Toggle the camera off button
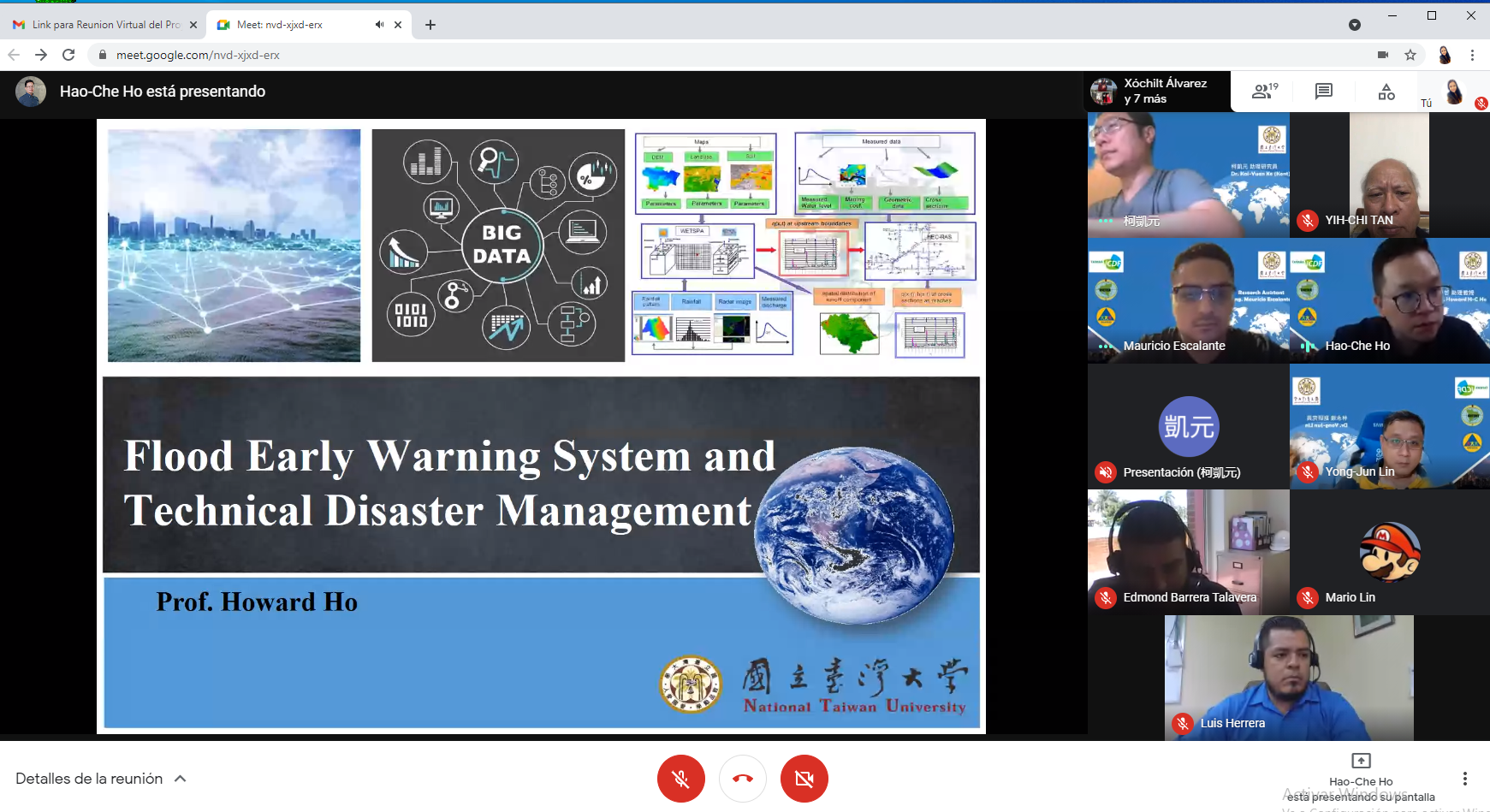This screenshot has width=1490, height=812. [x=804, y=779]
